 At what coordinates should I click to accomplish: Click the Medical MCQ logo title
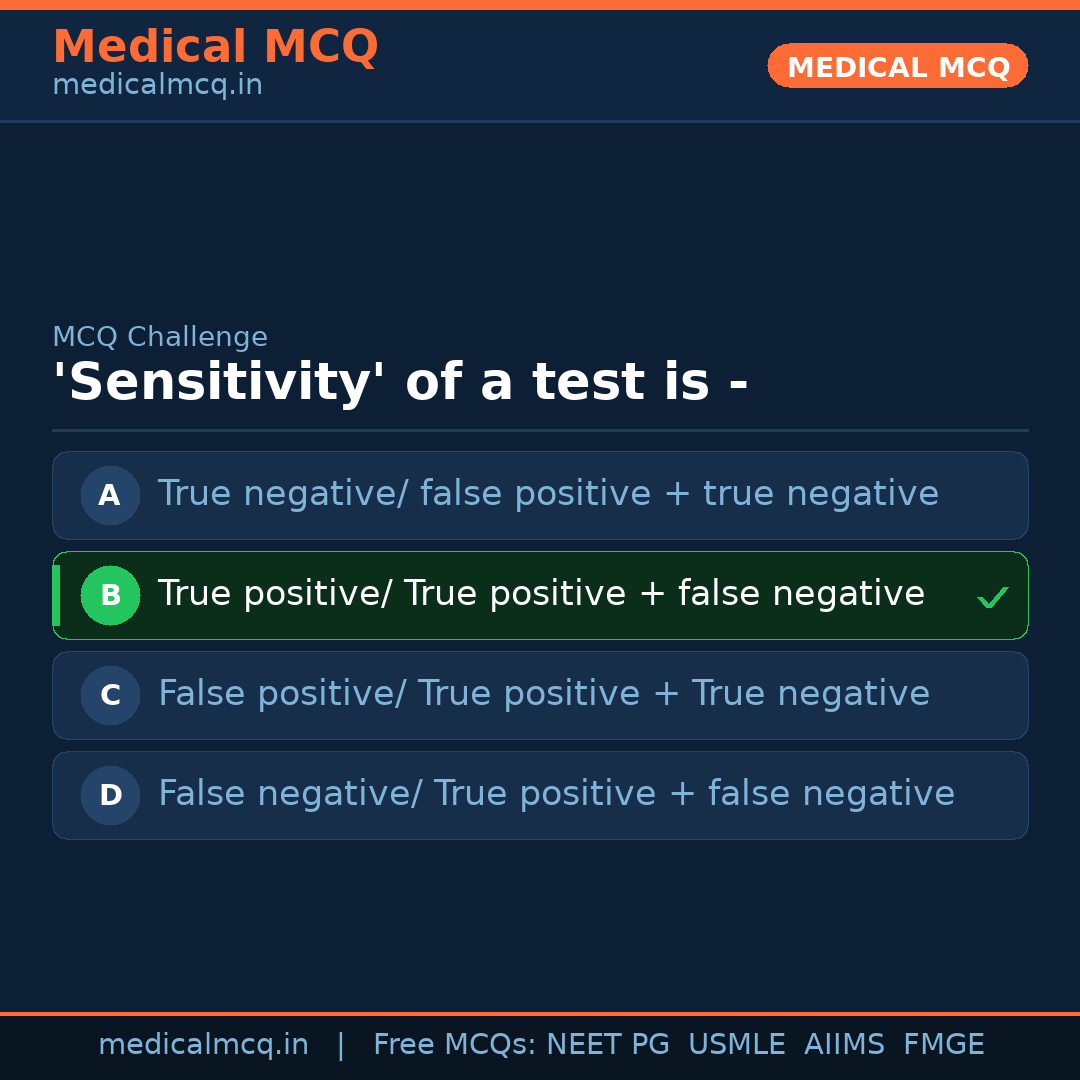click(215, 47)
